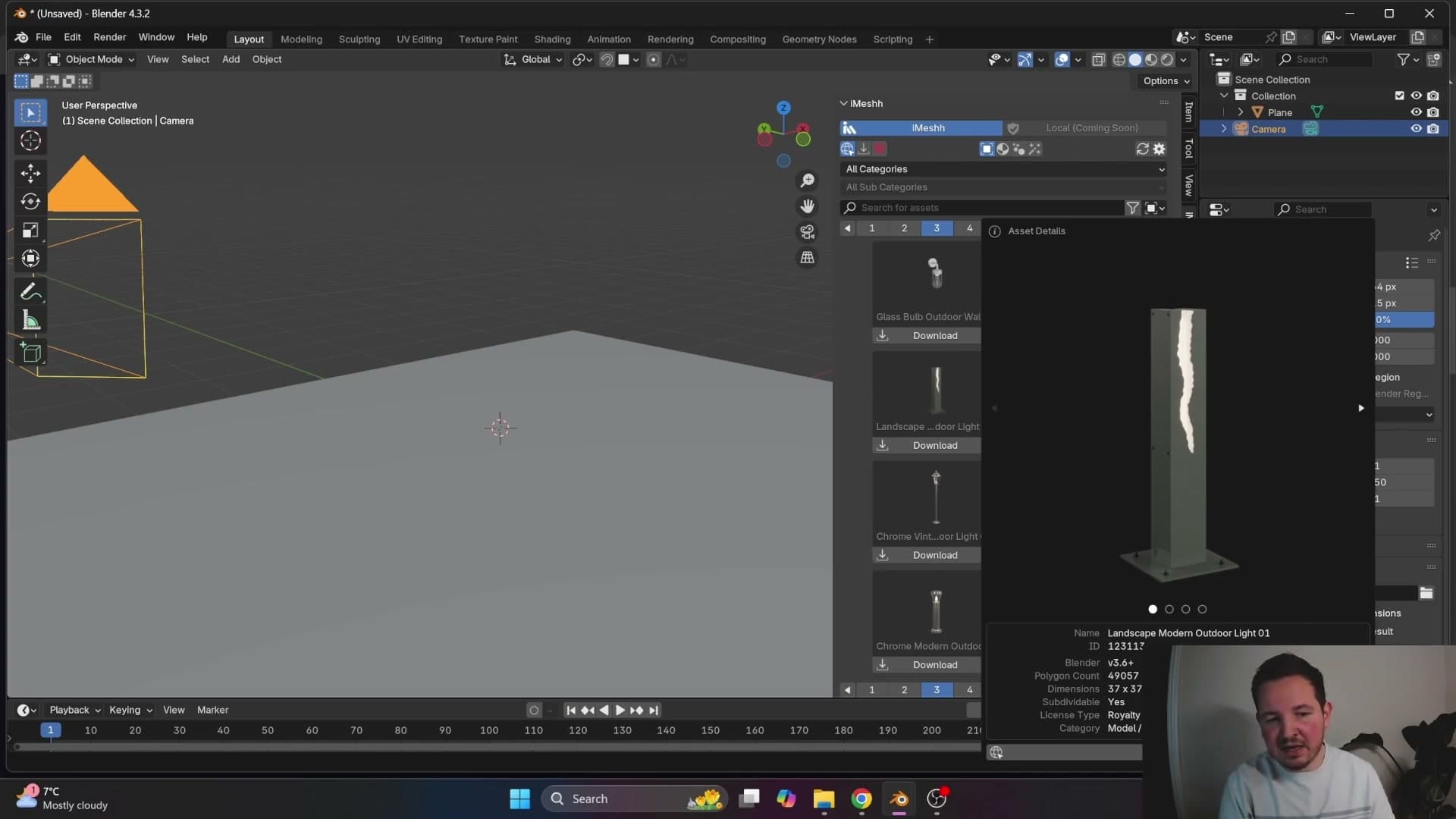Viewport: 1456px width, 819px height.
Task: Download Chrome Vintage Outdoor Light asset
Action: click(x=927, y=556)
